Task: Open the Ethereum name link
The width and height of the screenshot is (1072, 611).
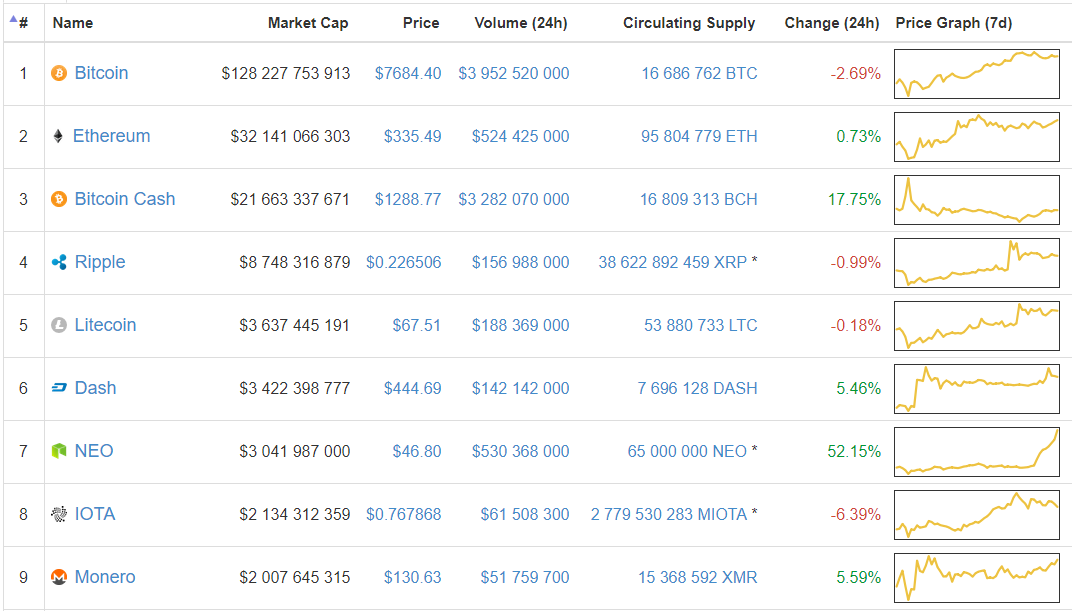Action: point(112,136)
